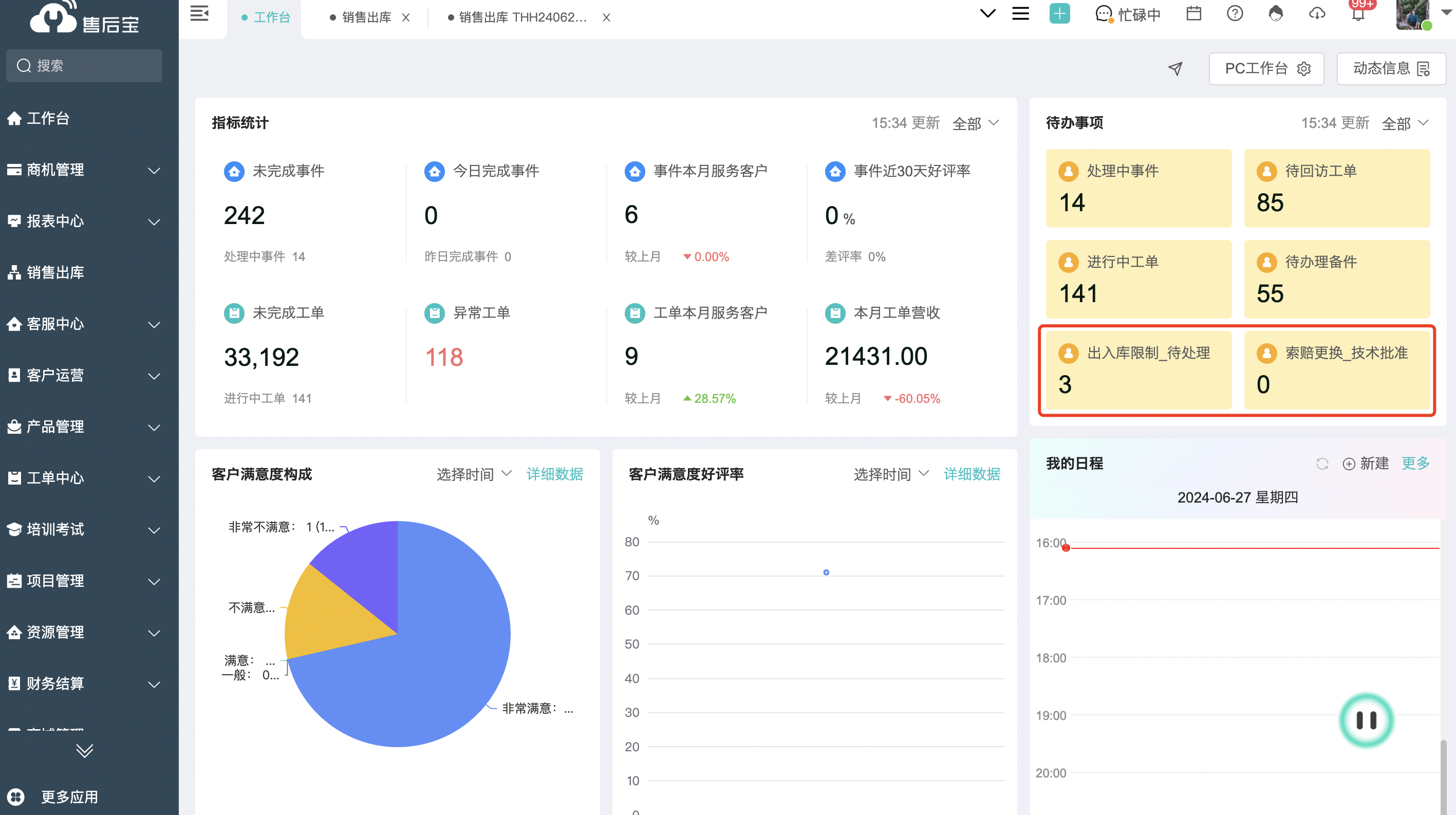
Task: Click the 本月工单营收 metric icon
Action: [x=835, y=313]
